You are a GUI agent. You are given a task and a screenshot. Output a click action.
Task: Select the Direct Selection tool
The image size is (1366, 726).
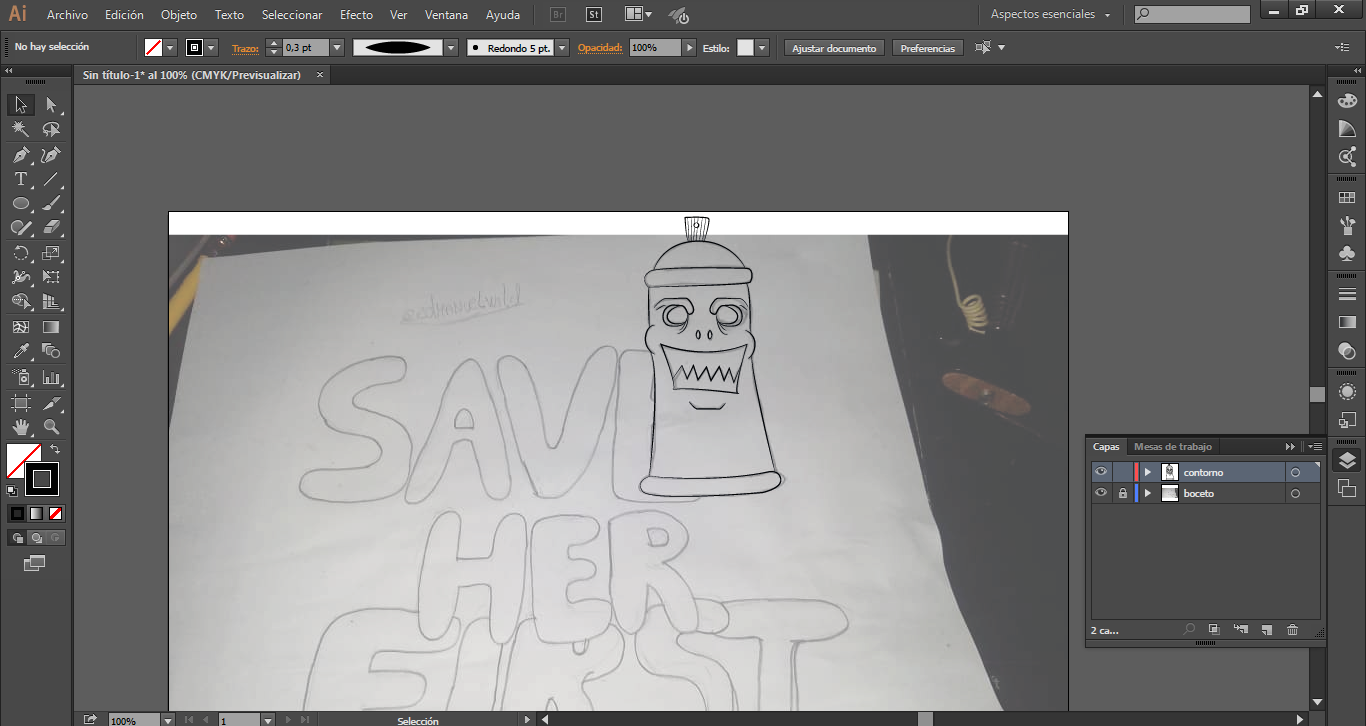51,105
